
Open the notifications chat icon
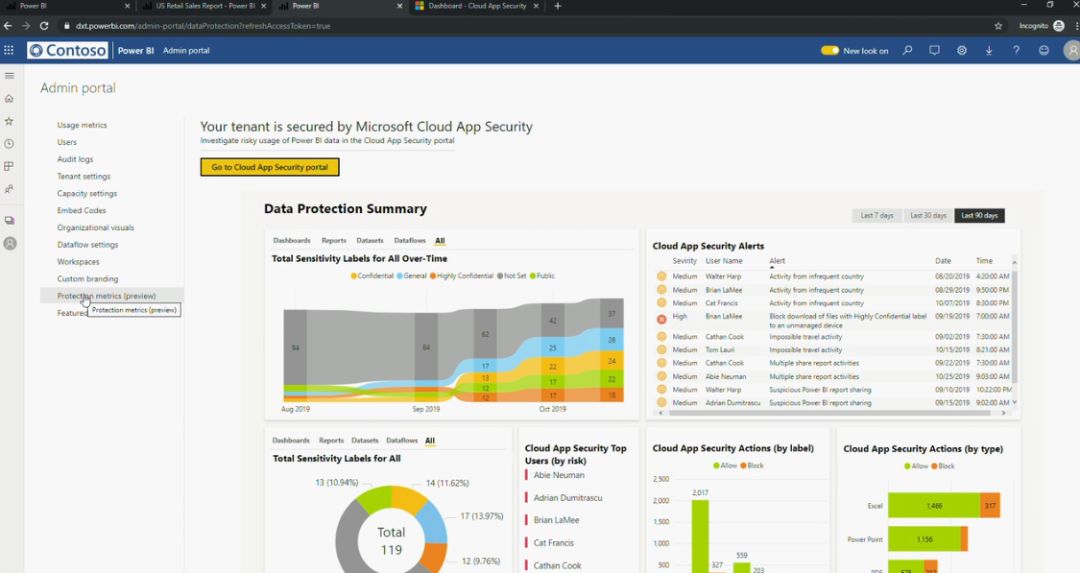tap(934, 50)
